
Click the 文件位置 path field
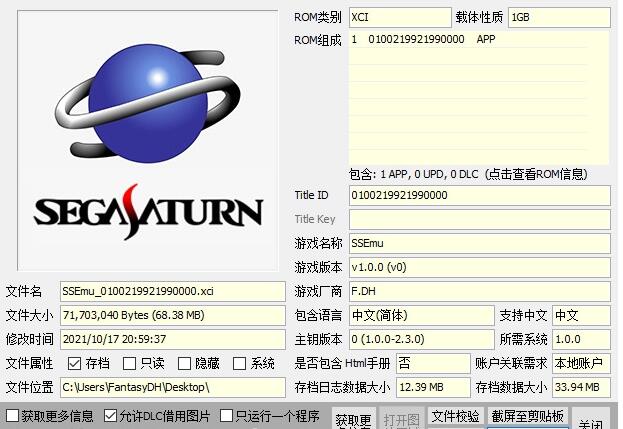[173, 387]
